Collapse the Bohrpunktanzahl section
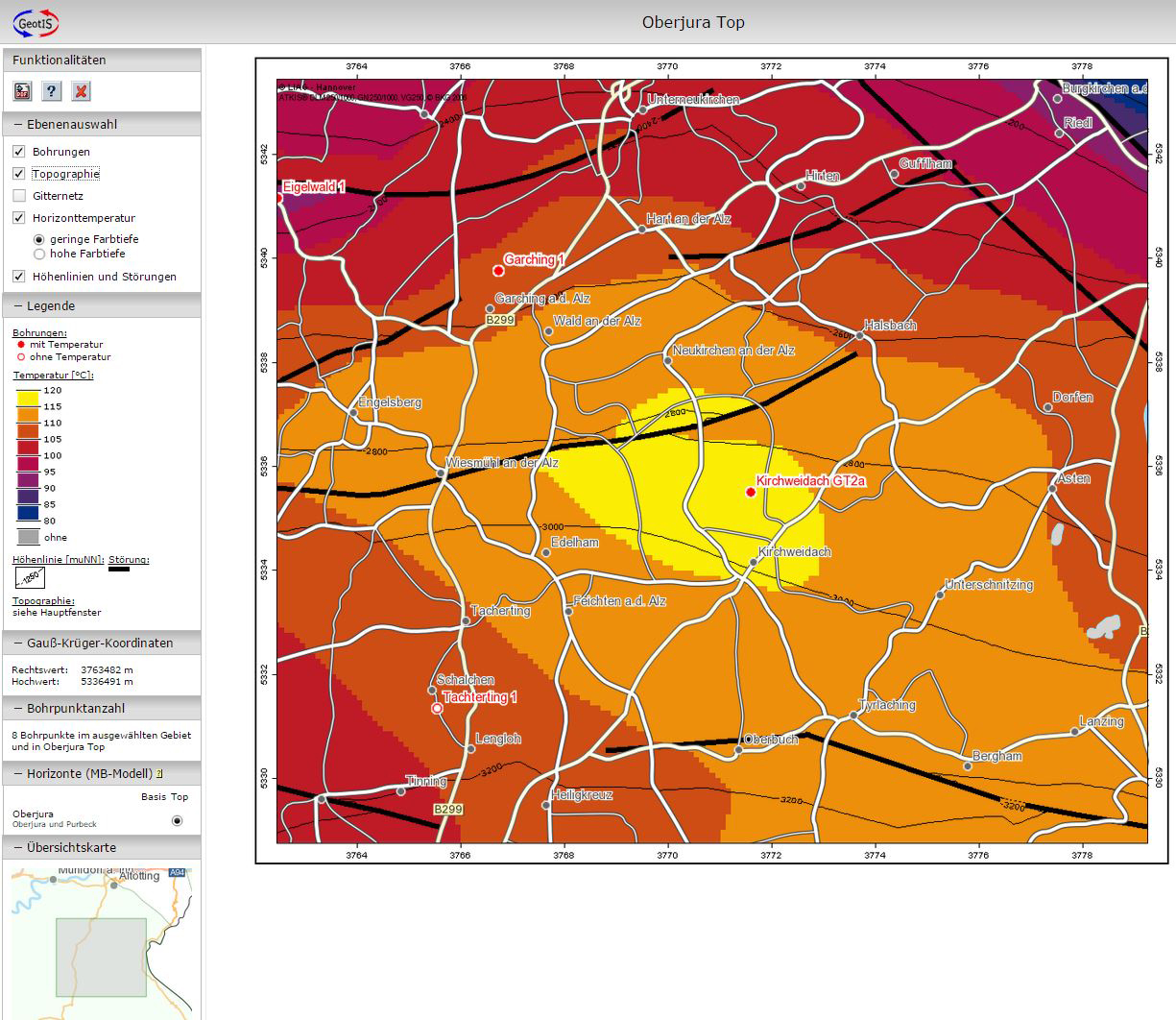The height and width of the screenshot is (1020, 1176). [102, 708]
